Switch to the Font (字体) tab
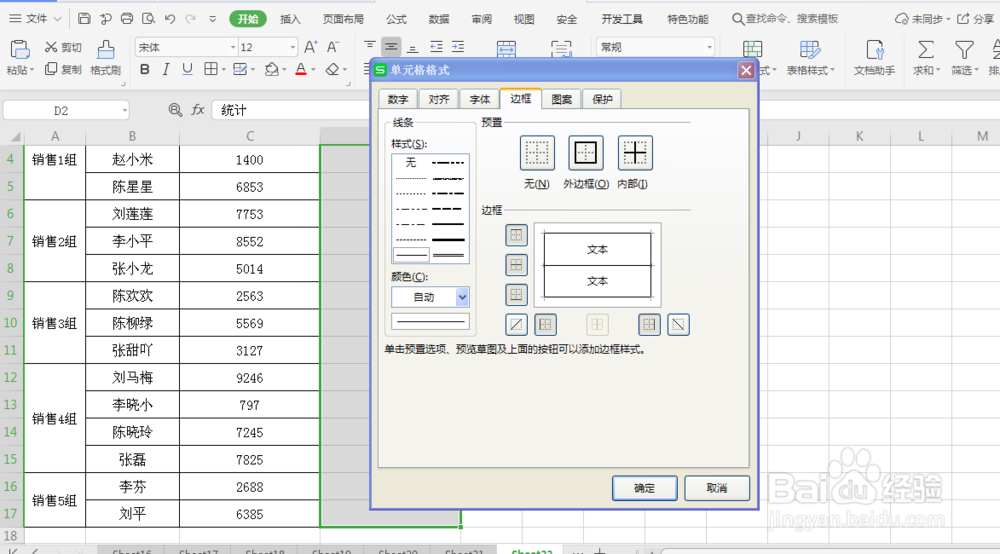The image size is (1000, 554). (480, 99)
